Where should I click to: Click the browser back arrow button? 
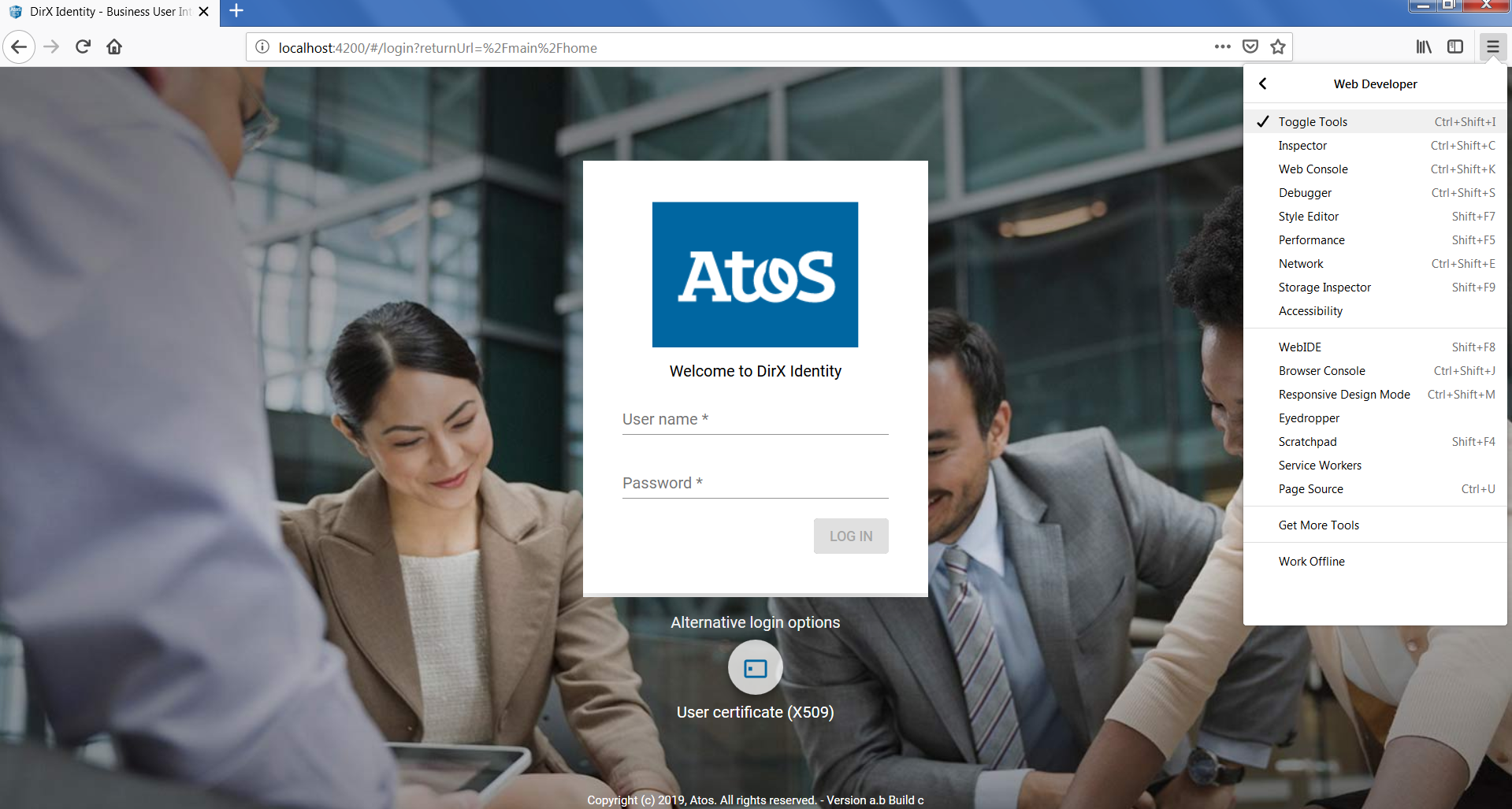[x=19, y=47]
